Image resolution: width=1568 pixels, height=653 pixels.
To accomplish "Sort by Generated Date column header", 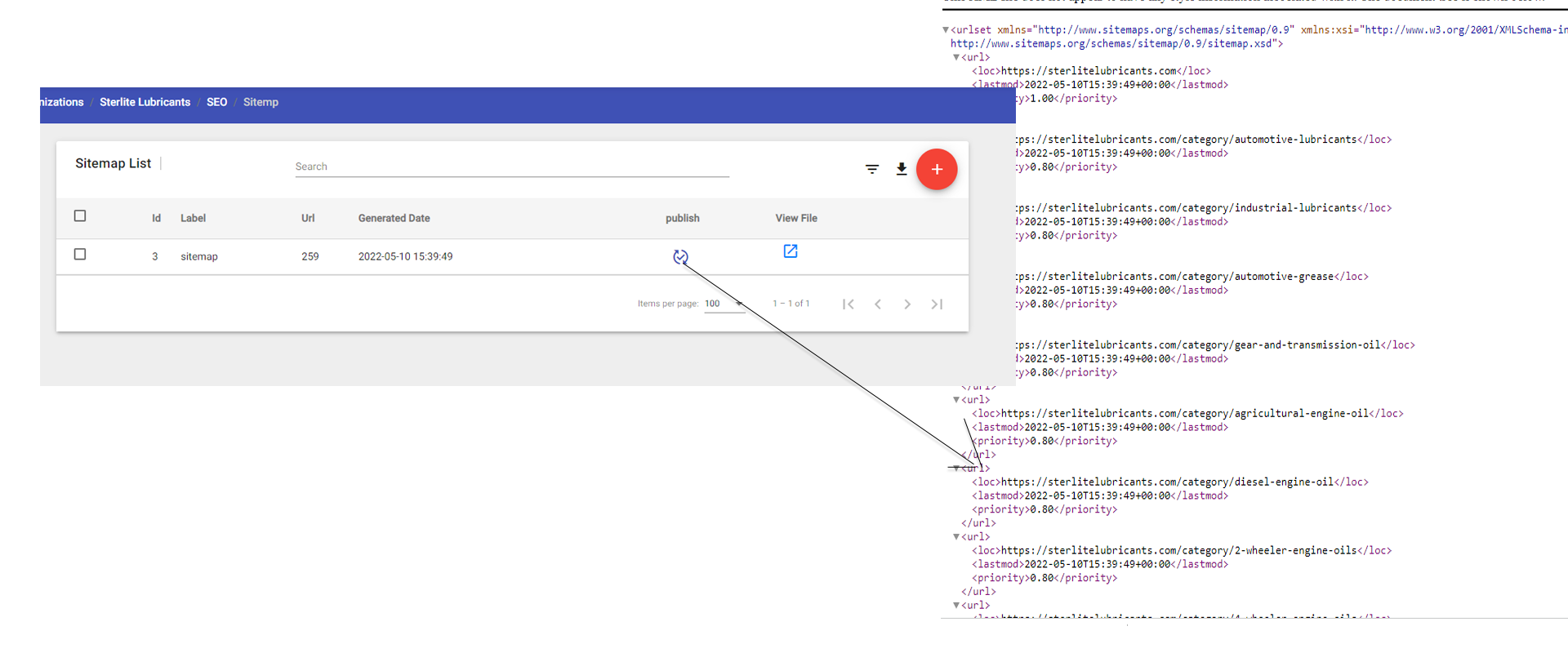I will click(394, 218).
